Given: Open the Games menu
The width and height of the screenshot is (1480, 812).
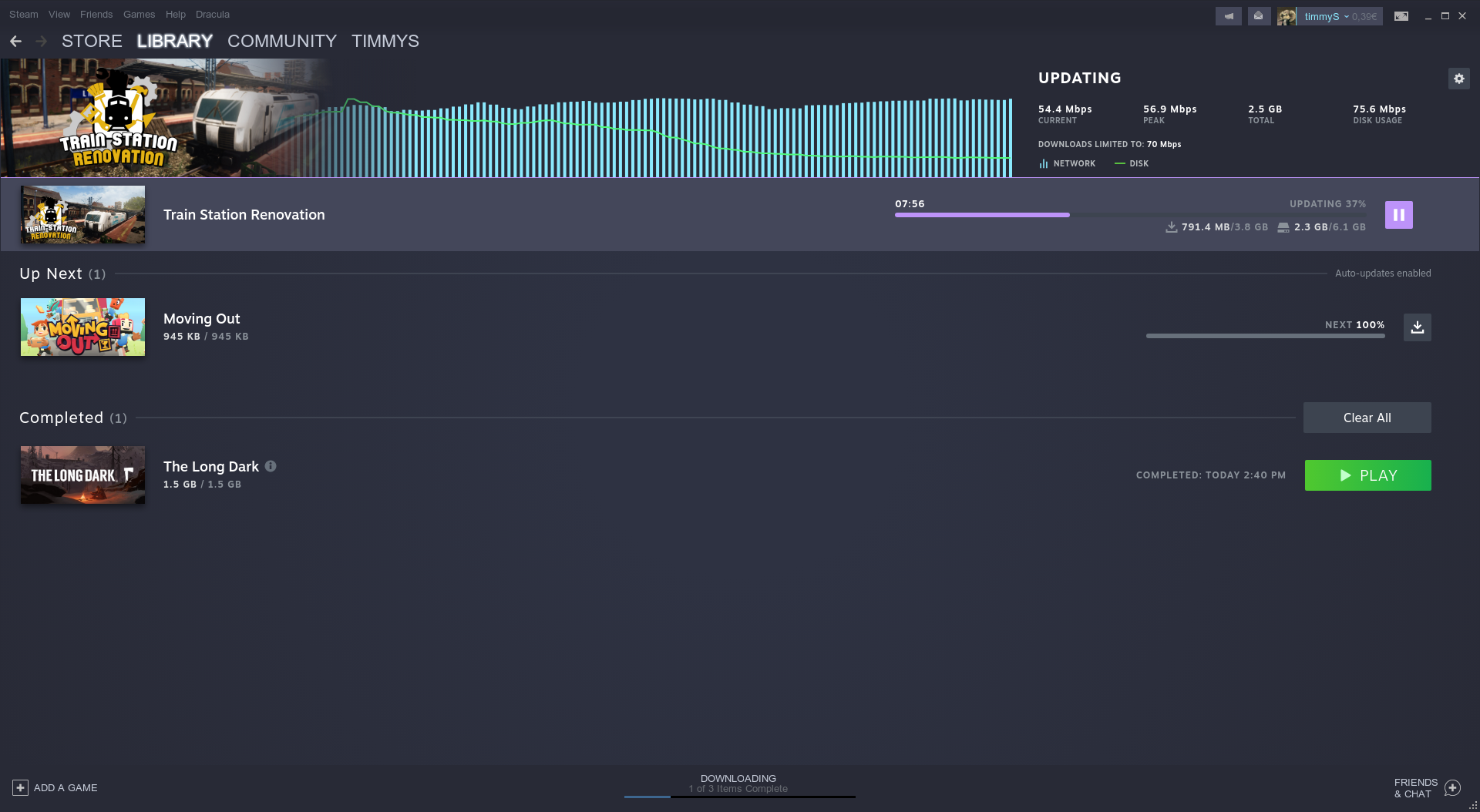Looking at the screenshot, I should (139, 14).
